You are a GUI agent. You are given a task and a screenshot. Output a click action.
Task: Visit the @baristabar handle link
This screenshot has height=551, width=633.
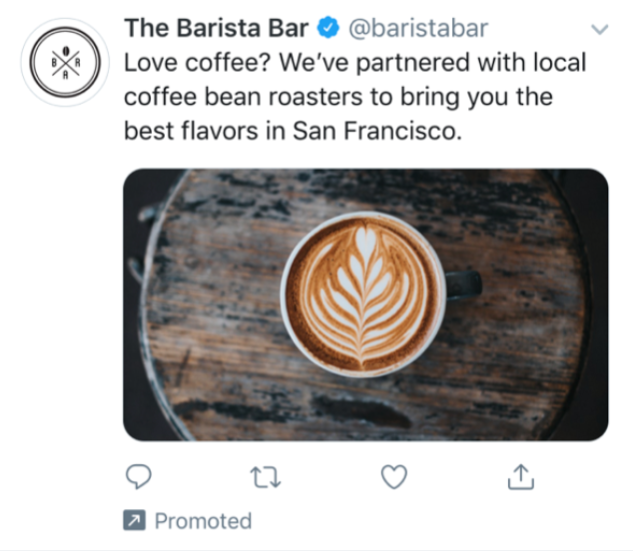[418, 28]
